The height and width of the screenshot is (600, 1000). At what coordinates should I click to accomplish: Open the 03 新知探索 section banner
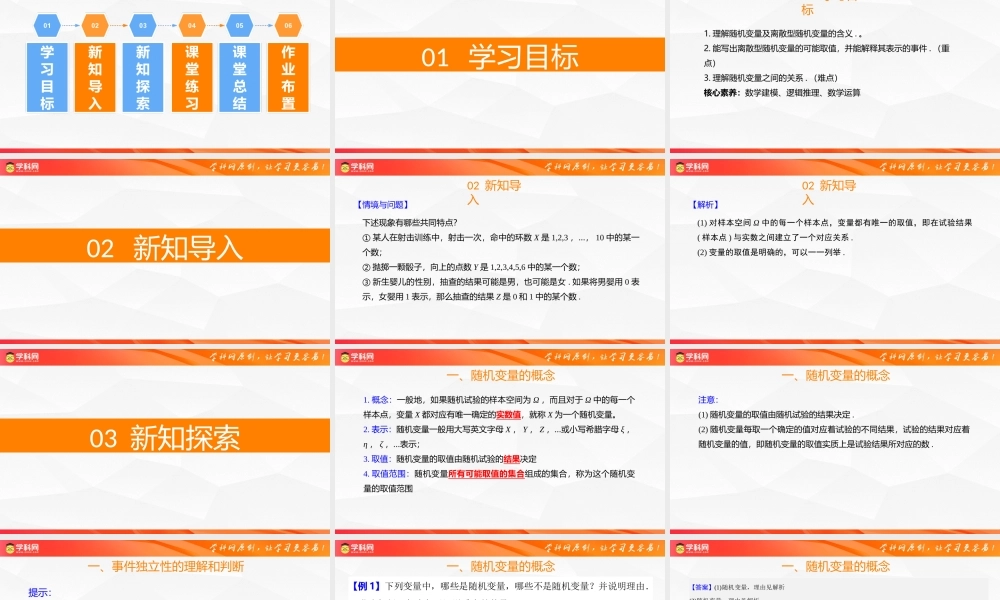click(x=167, y=437)
